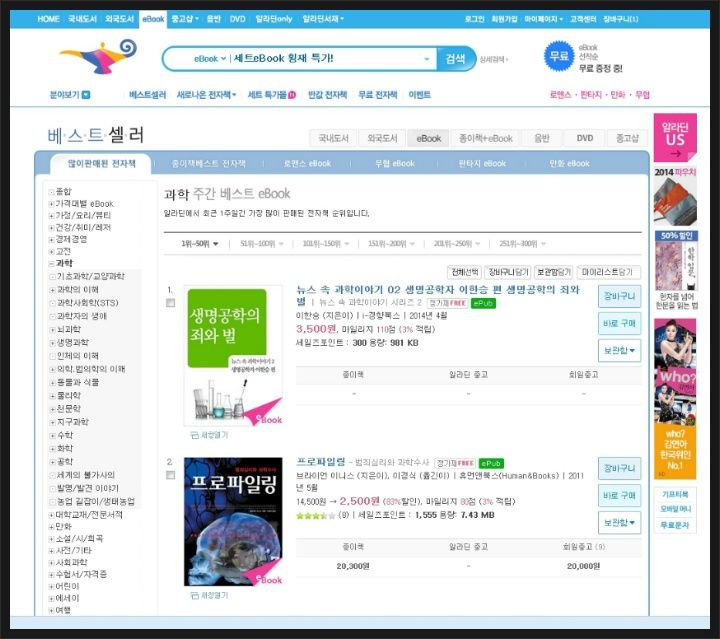The image size is (720, 639).
Task: Open 새창열기 under the 생명공학의 죄와 벌 cover
Action: point(209,435)
